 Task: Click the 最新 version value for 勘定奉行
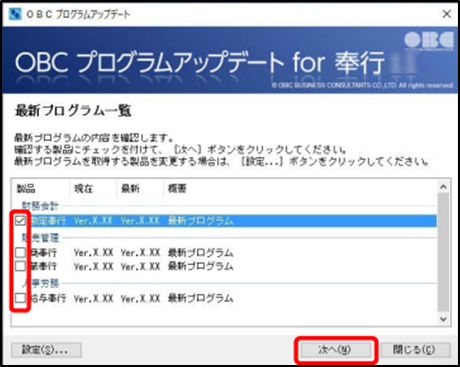[x=140, y=221]
